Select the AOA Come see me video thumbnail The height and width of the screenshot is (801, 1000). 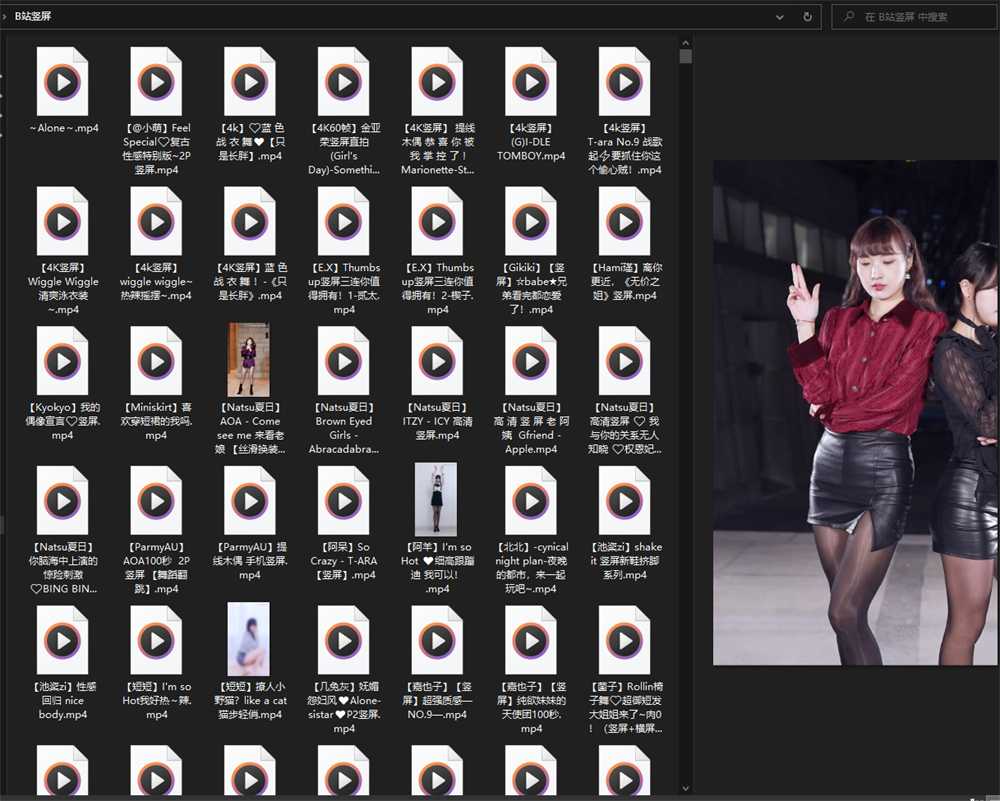pos(249,360)
